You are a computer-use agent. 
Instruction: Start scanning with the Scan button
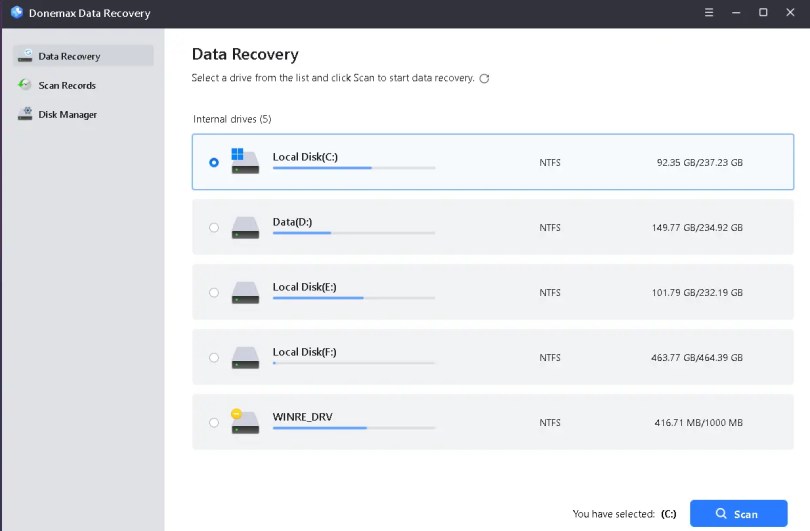pos(738,514)
